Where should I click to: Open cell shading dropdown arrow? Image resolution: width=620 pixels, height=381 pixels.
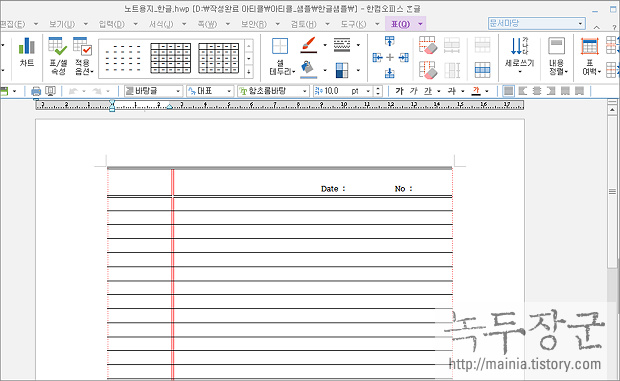point(358,70)
